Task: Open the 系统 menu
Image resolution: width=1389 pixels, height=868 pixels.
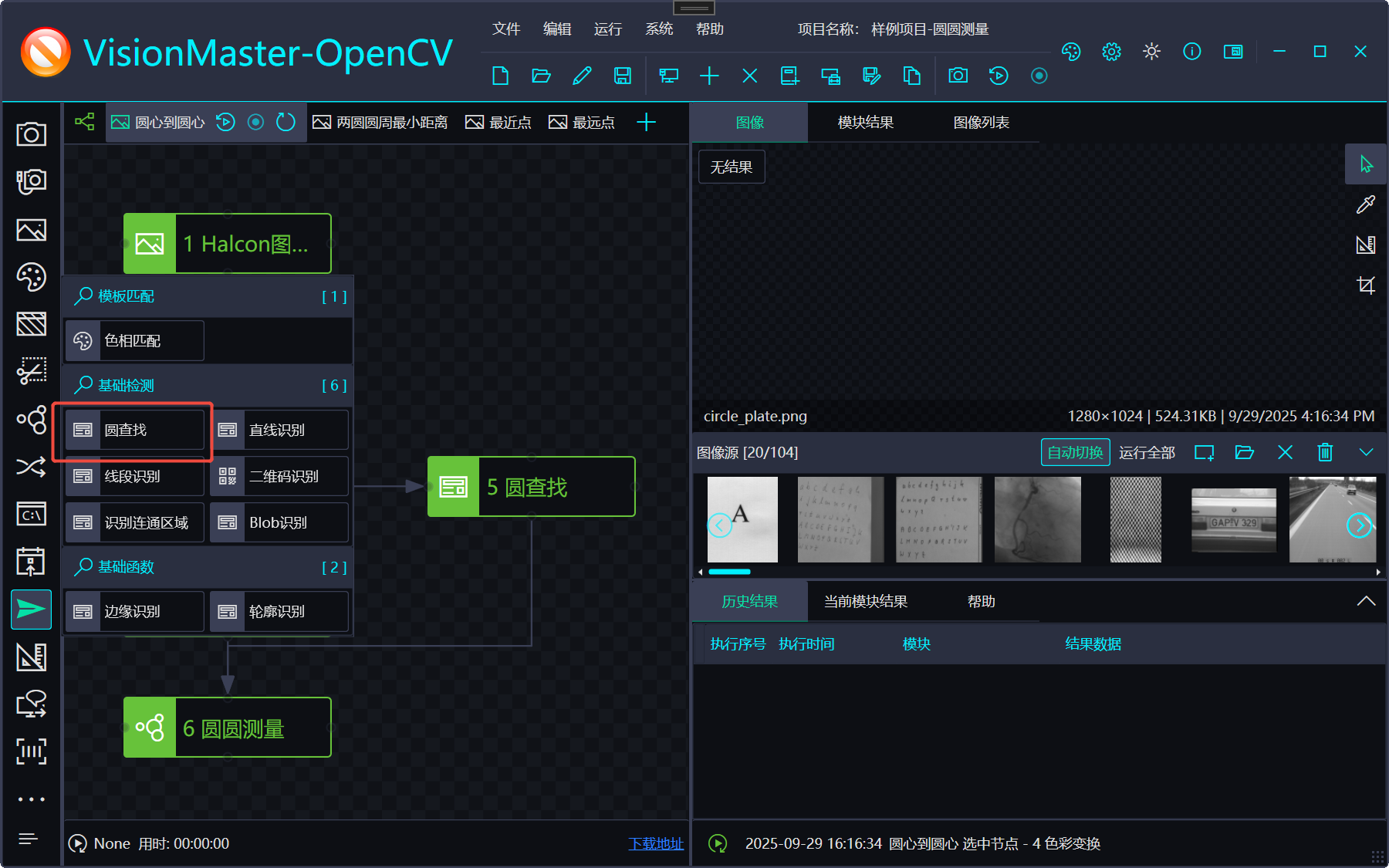Action: click(x=659, y=29)
